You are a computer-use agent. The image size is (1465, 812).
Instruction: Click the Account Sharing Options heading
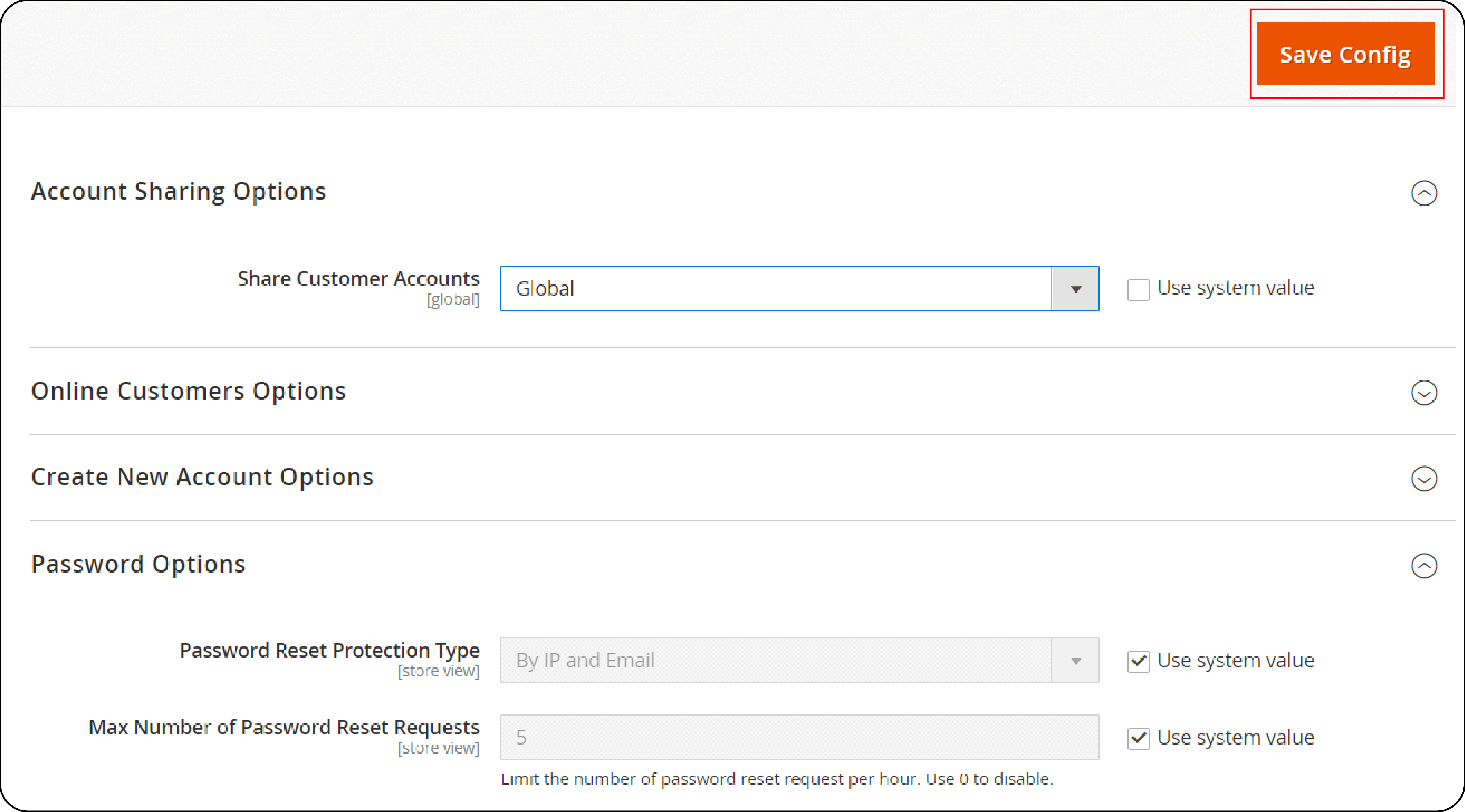coord(179,191)
